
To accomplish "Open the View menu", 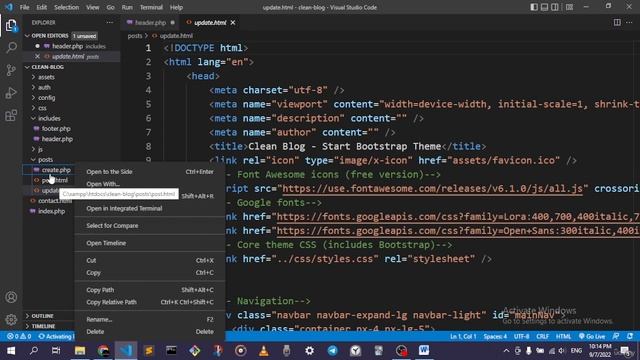I will pos(93,7).
